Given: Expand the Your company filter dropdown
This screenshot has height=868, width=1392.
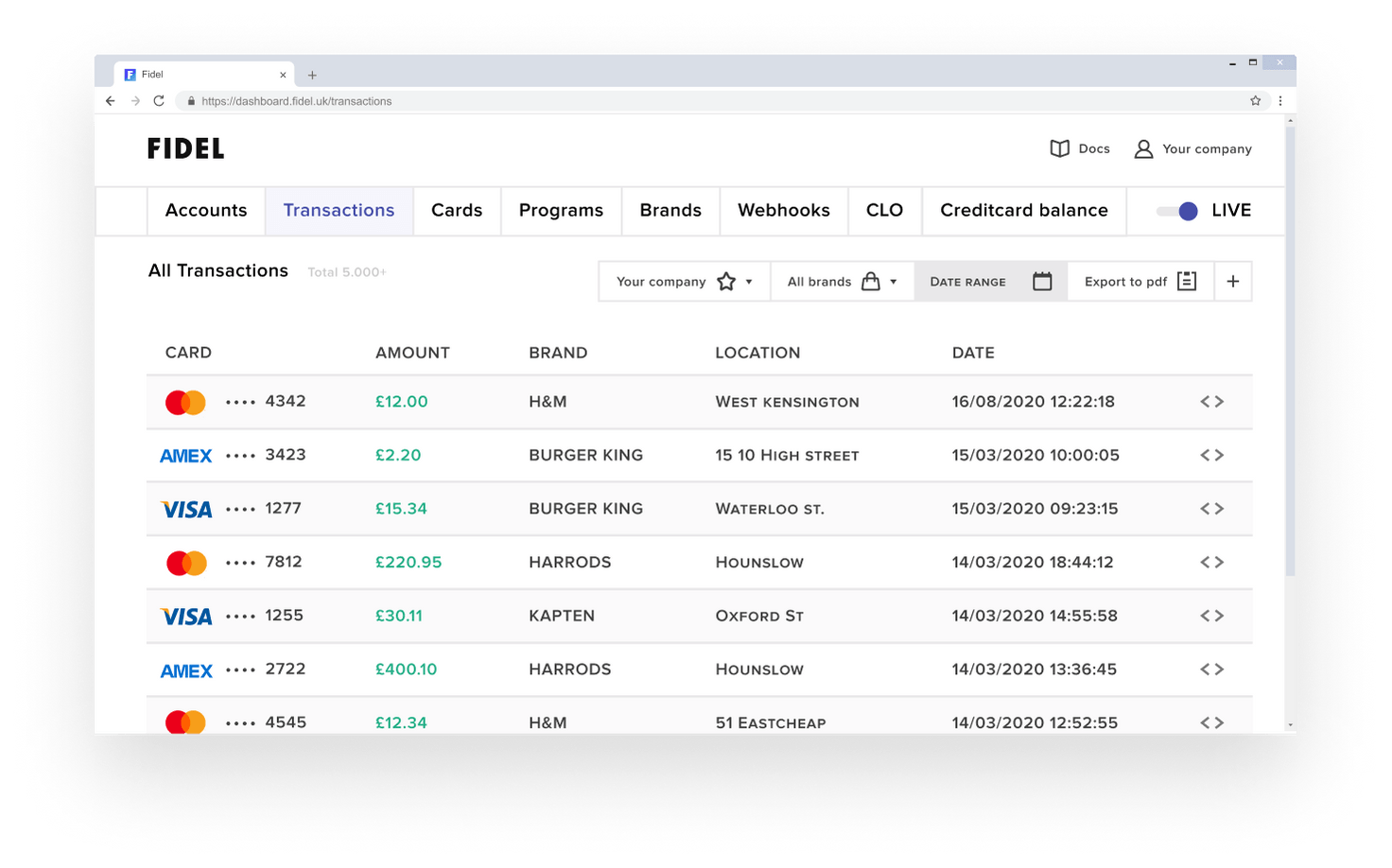Looking at the screenshot, I should pyautogui.click(x=750, y=281).
